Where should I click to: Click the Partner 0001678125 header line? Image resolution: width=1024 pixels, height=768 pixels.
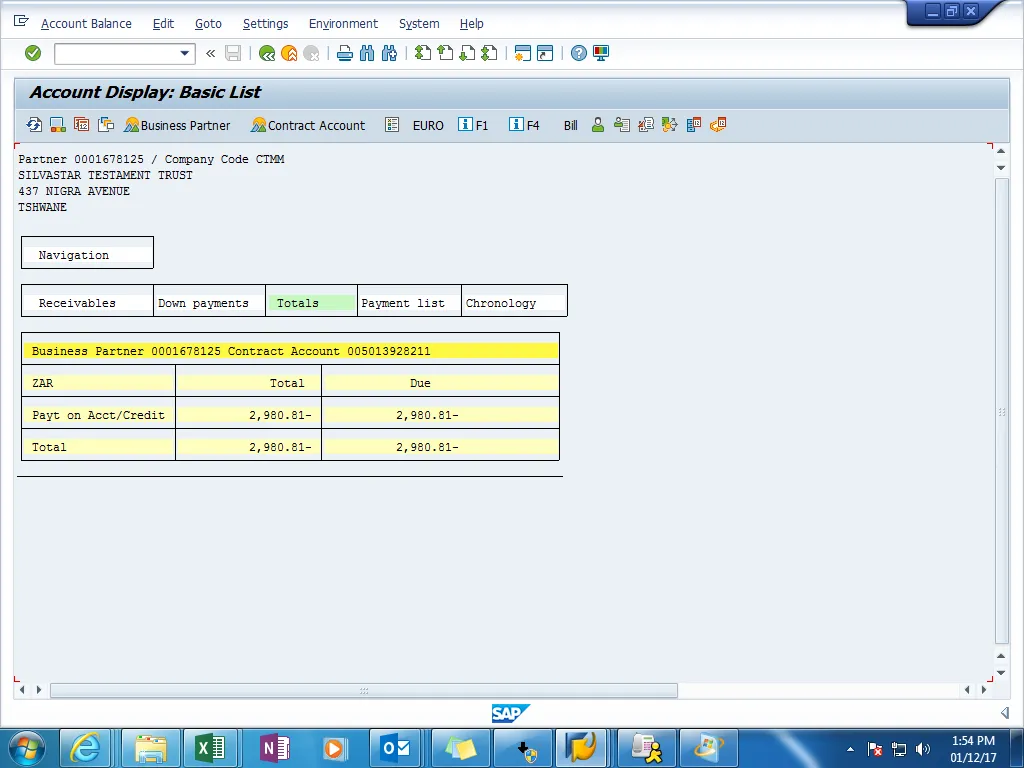(x=152, y=159)
